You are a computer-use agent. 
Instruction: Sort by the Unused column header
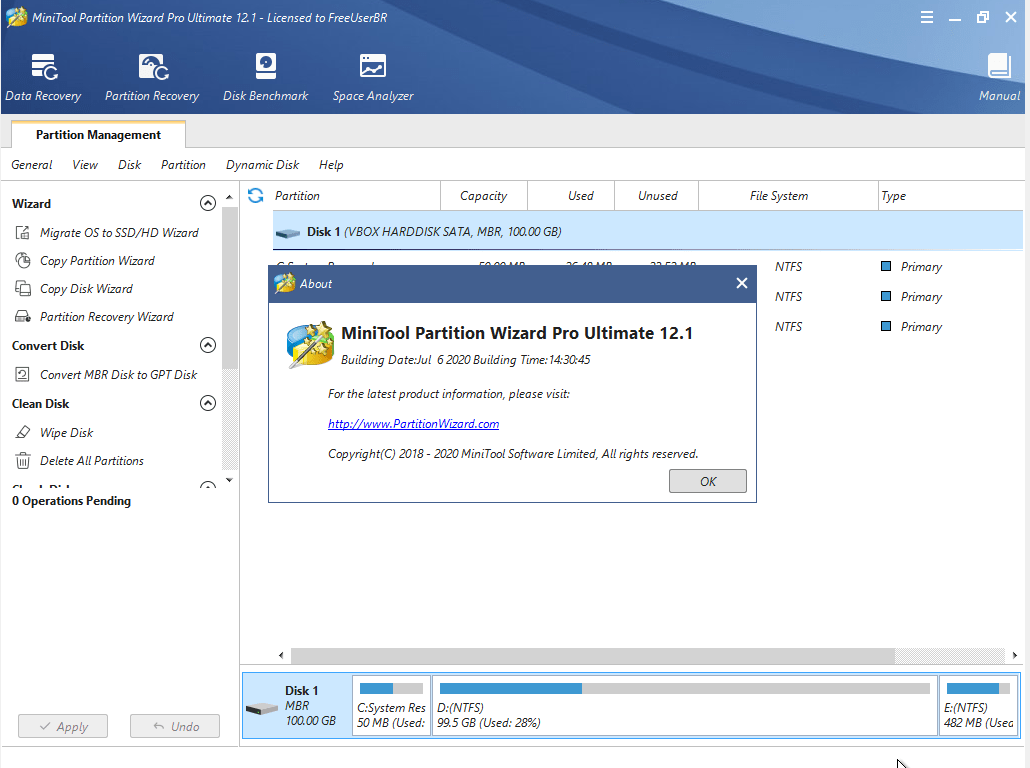(x=657, y=196)
